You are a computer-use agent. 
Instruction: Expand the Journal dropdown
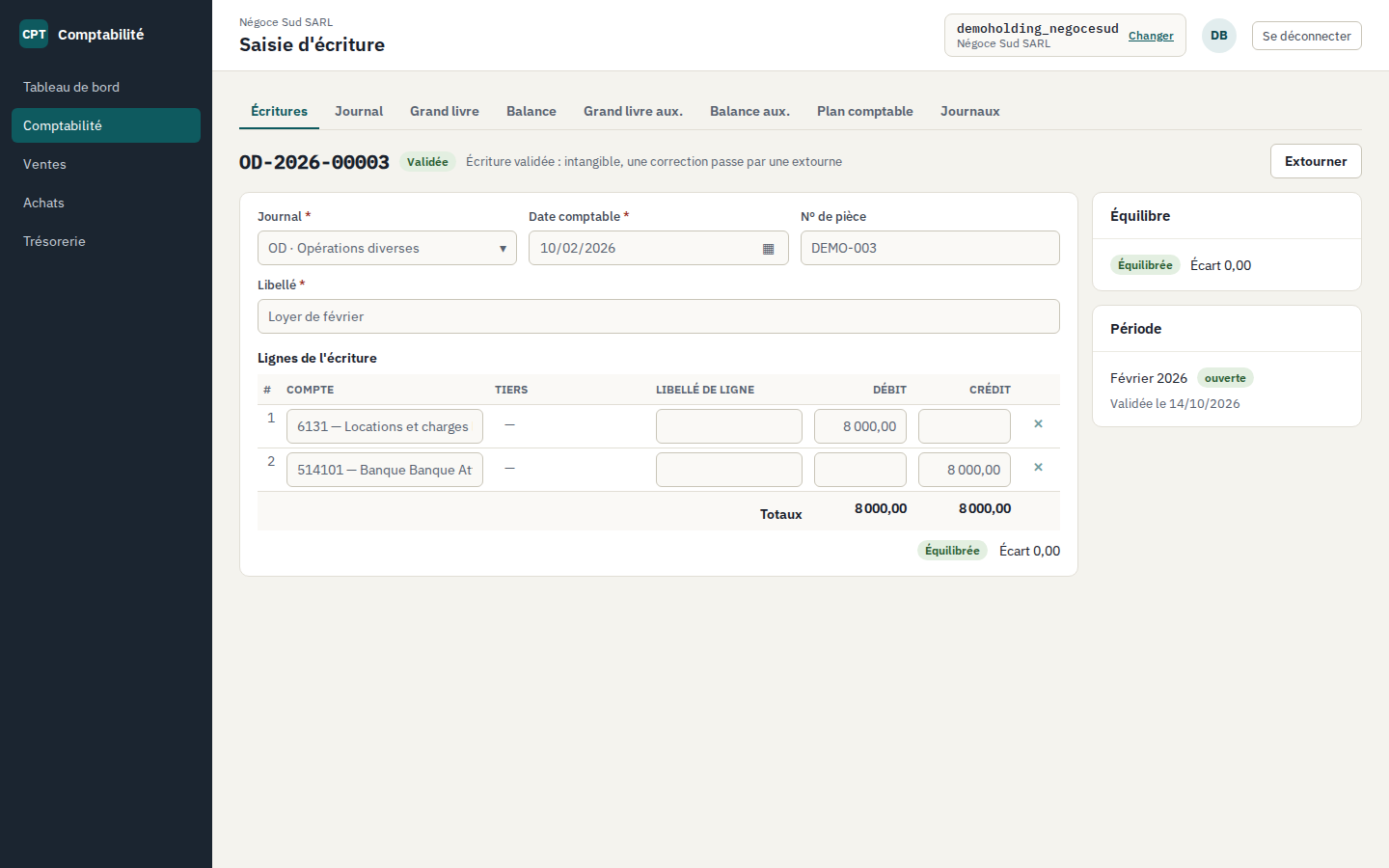(387, 248)
